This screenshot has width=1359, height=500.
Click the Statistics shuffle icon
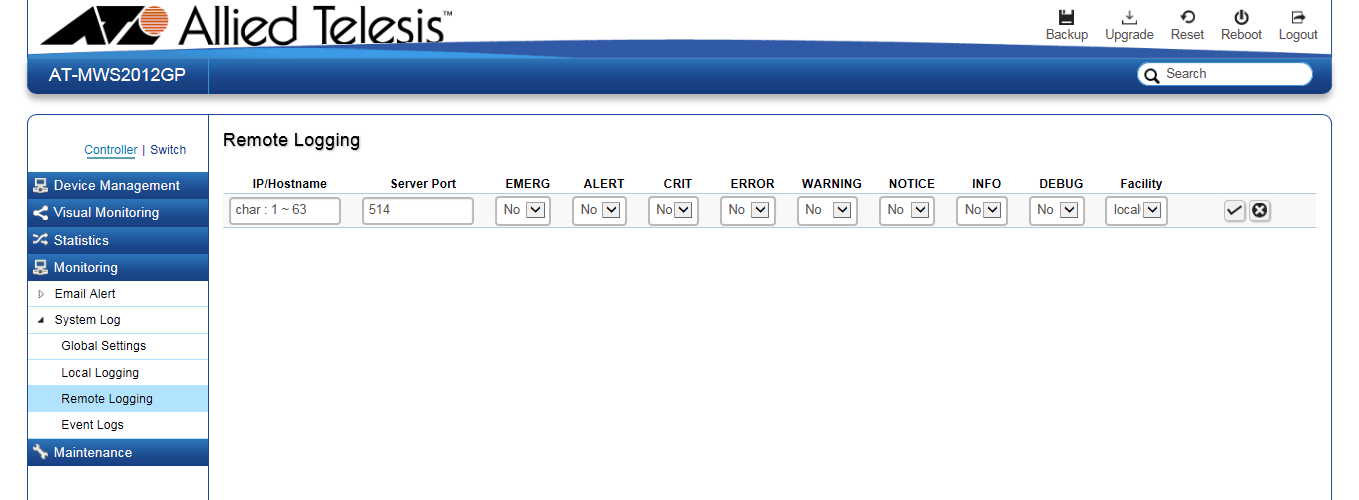(x=40, y=240)
